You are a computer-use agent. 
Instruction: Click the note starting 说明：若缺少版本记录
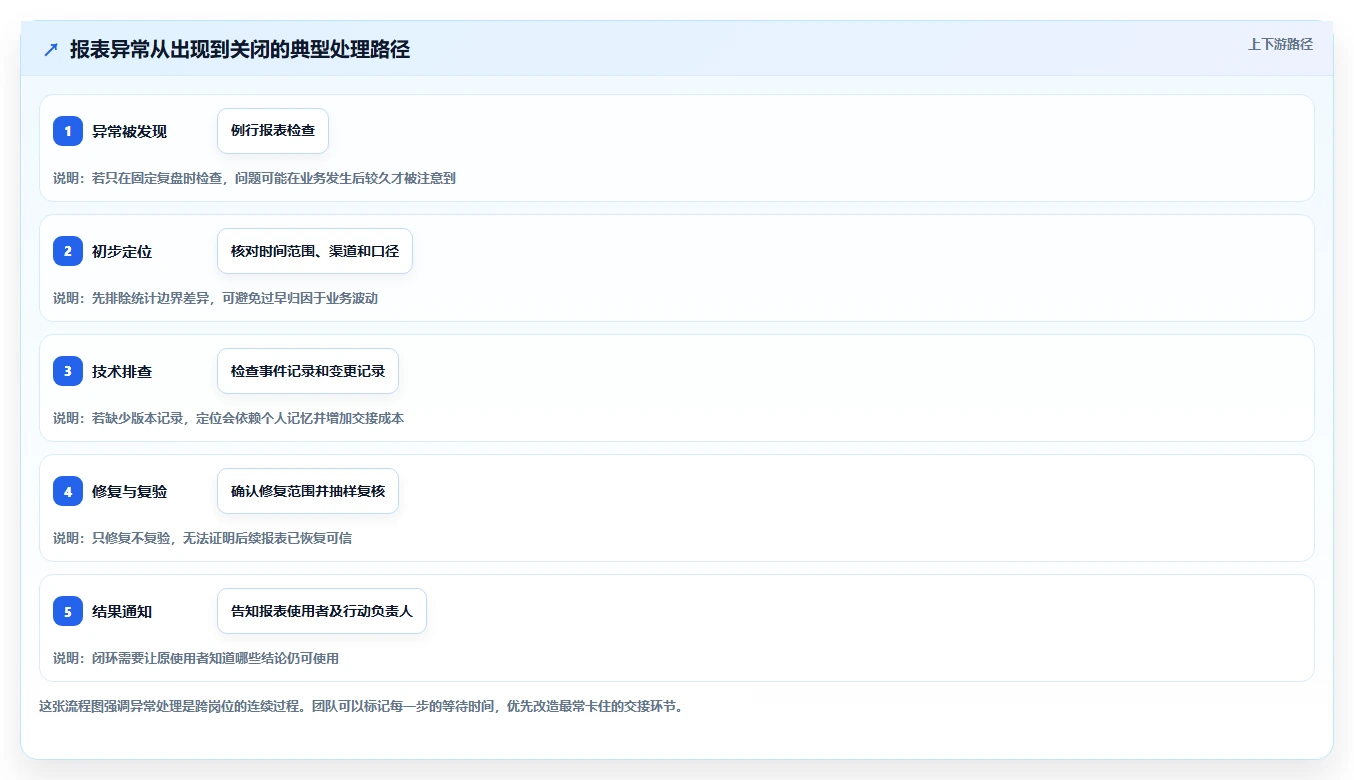228,418
